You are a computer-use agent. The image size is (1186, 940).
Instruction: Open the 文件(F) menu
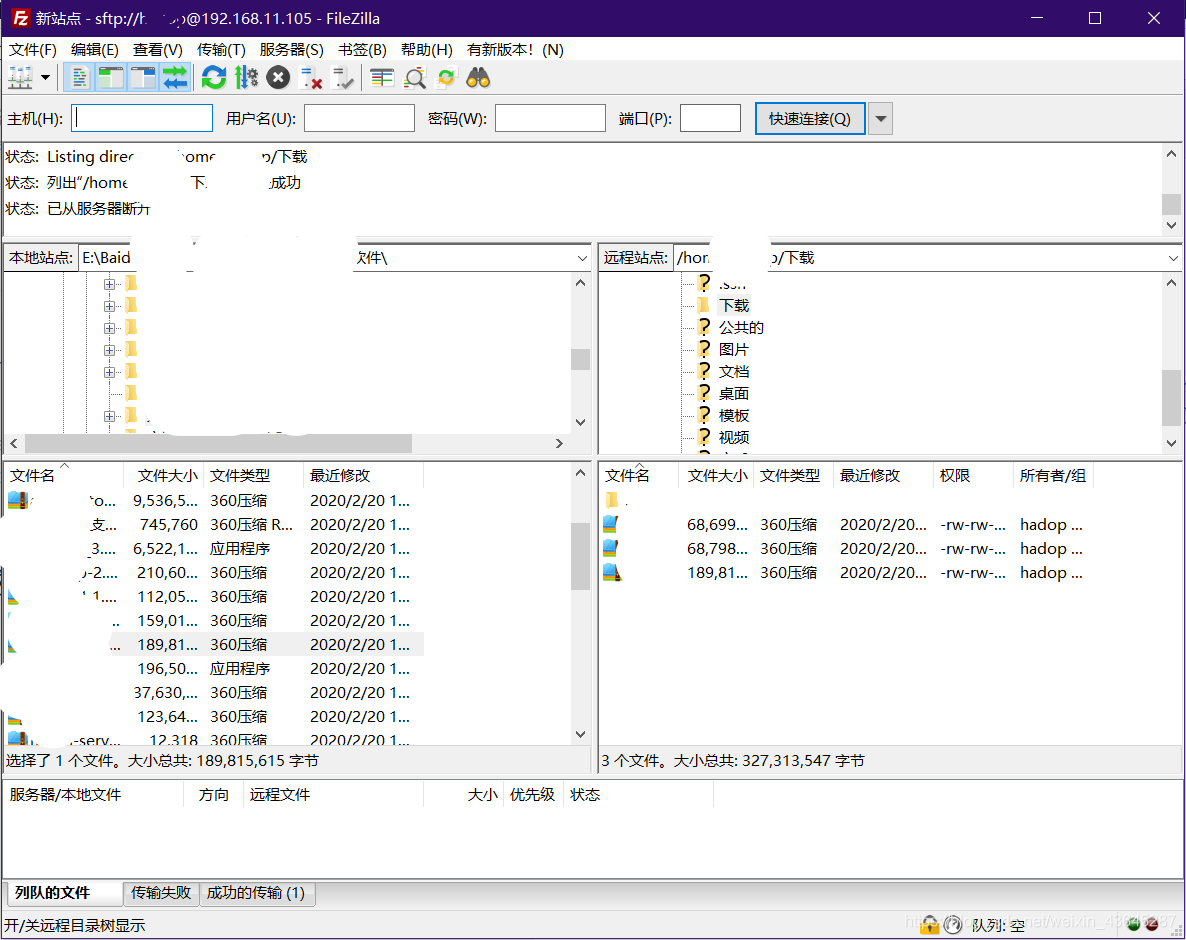pos(33,50)
